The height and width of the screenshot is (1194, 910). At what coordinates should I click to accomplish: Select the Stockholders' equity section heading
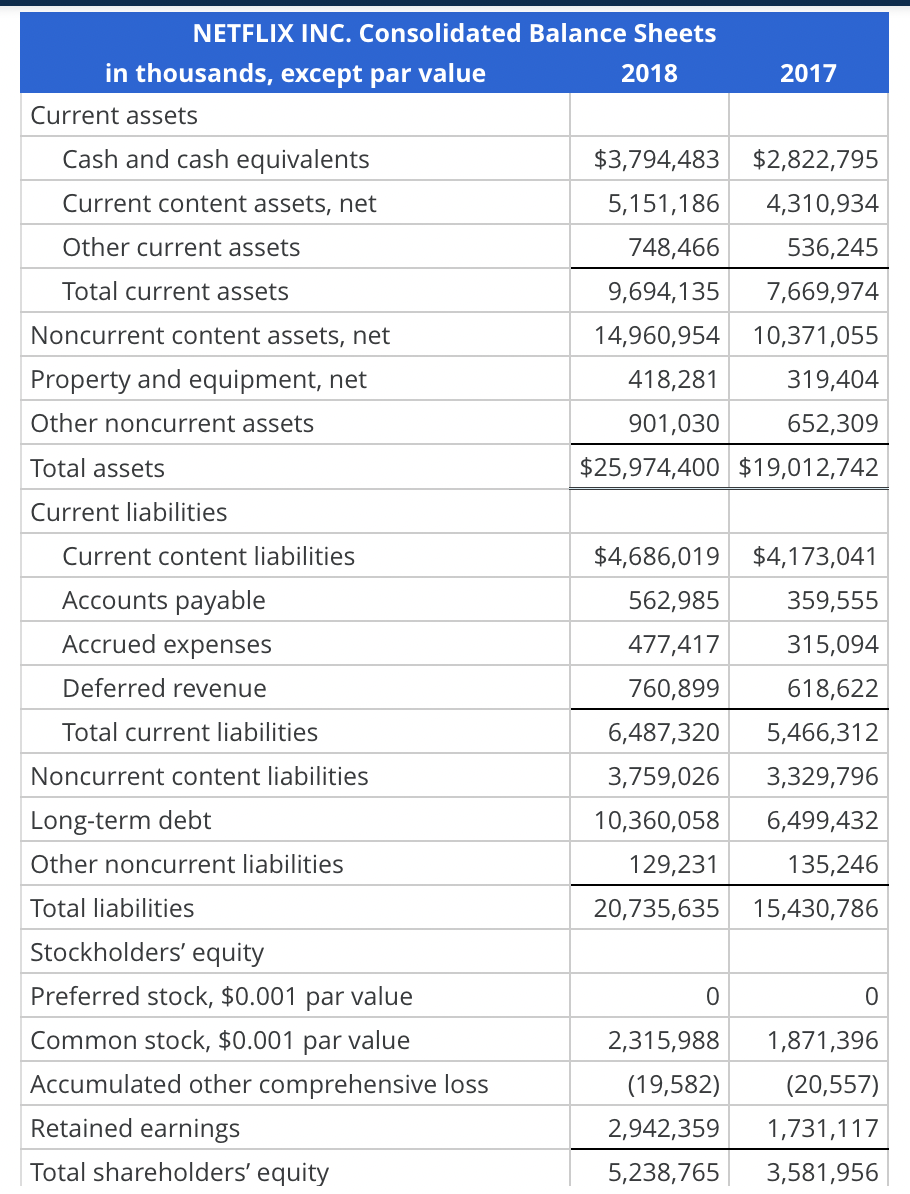pos(147,952)
